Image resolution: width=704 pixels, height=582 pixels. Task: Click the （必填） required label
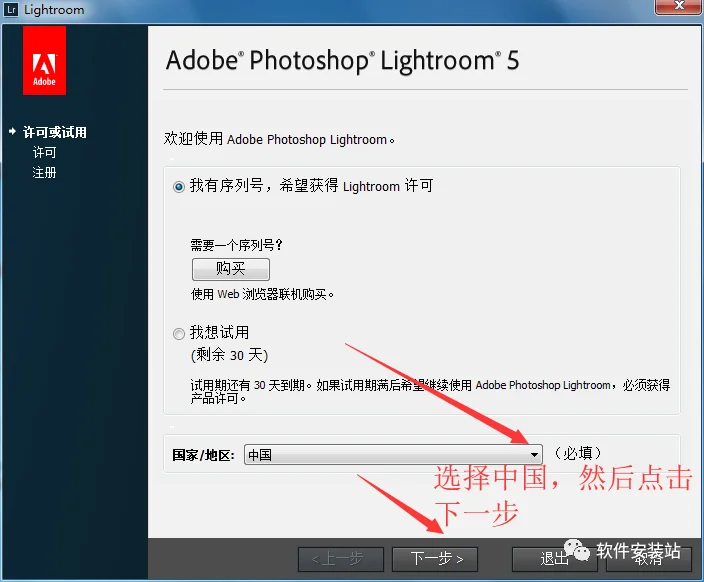coord(577,453)
